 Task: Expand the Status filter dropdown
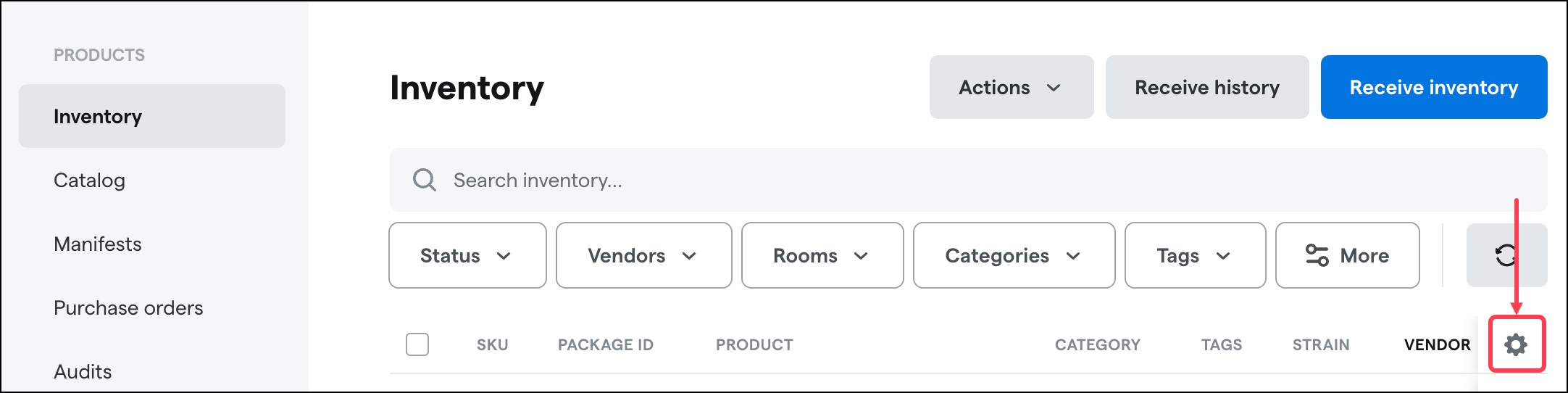coord(467,255)
